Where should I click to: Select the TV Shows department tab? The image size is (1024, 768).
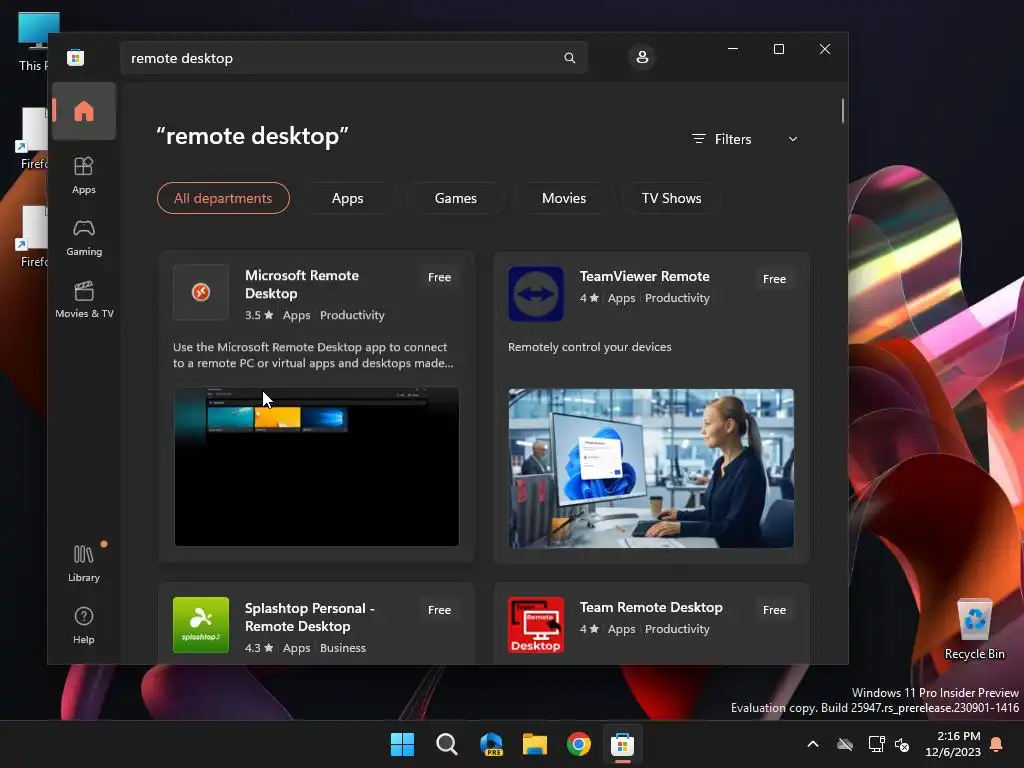(671, 198)
